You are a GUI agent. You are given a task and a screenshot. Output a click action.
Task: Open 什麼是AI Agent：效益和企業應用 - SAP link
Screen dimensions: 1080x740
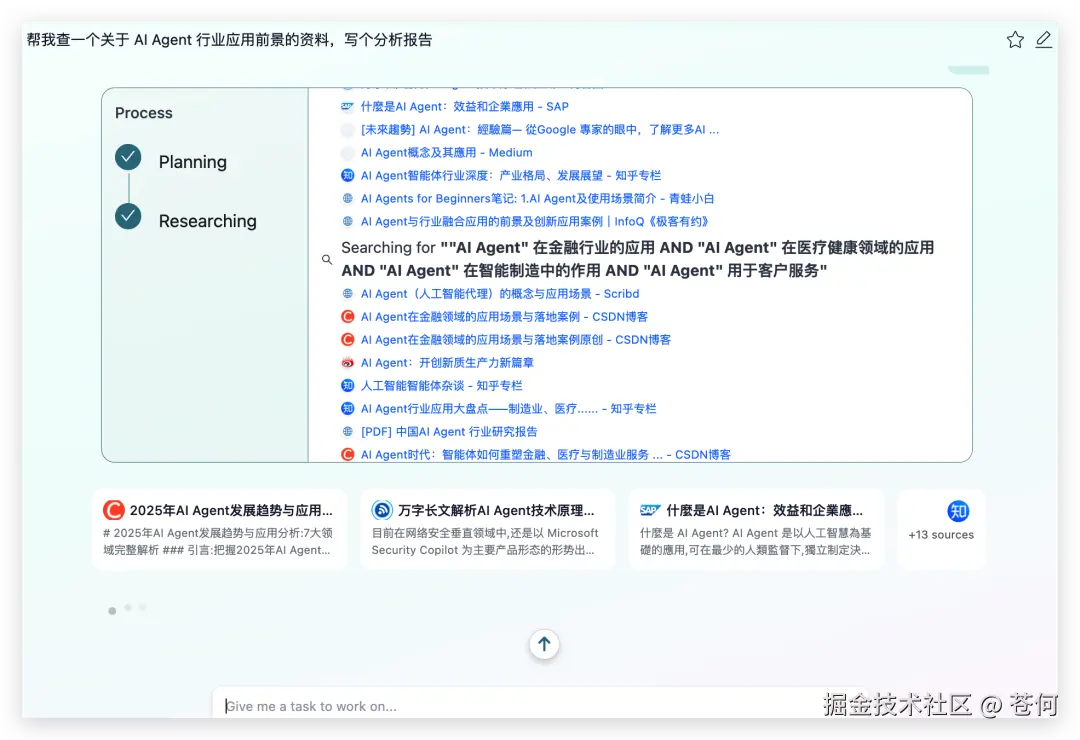pyautogui.click(x=465, y=106)
